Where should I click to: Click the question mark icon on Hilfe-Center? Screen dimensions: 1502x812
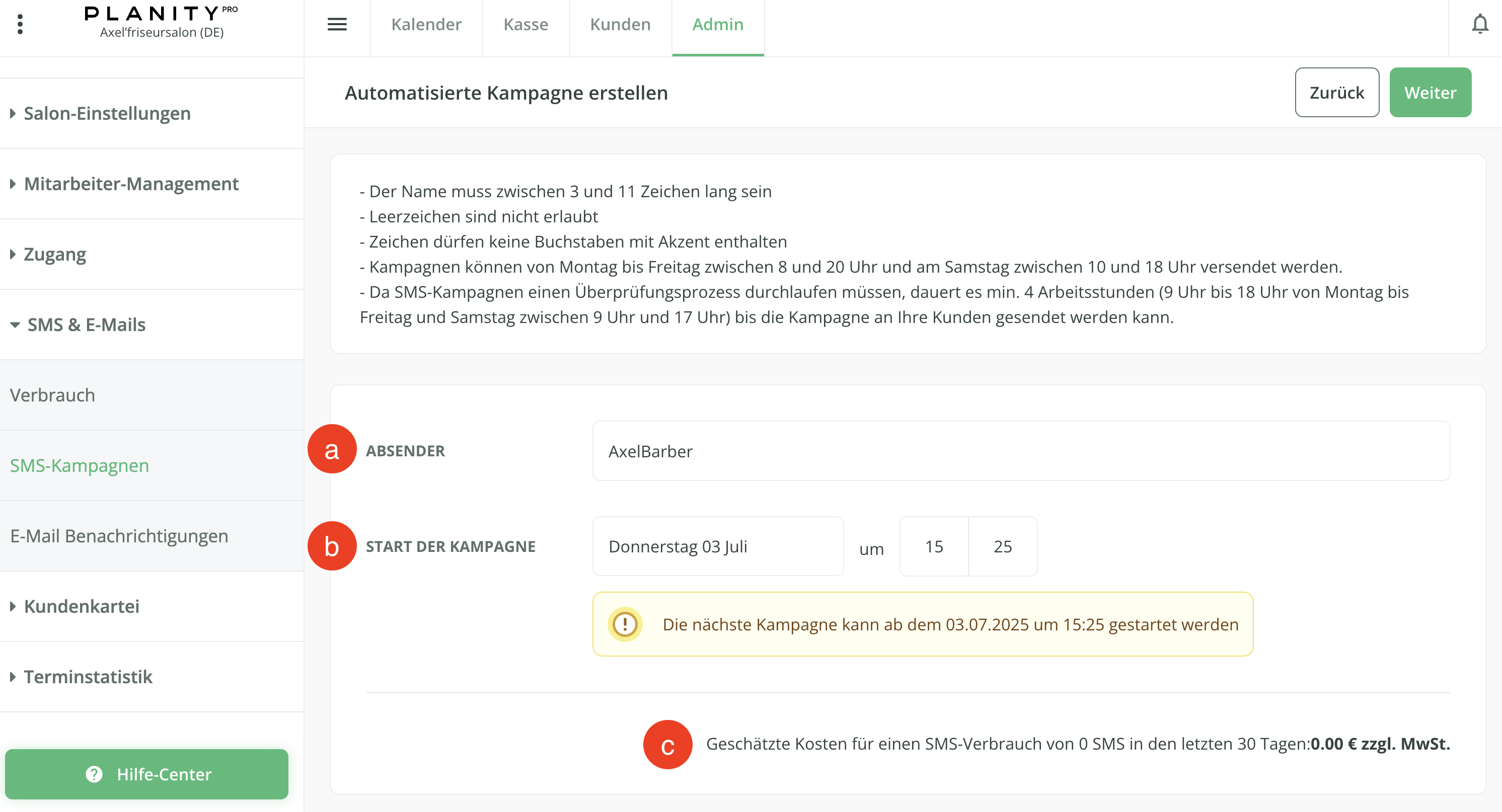pos(95,774)
